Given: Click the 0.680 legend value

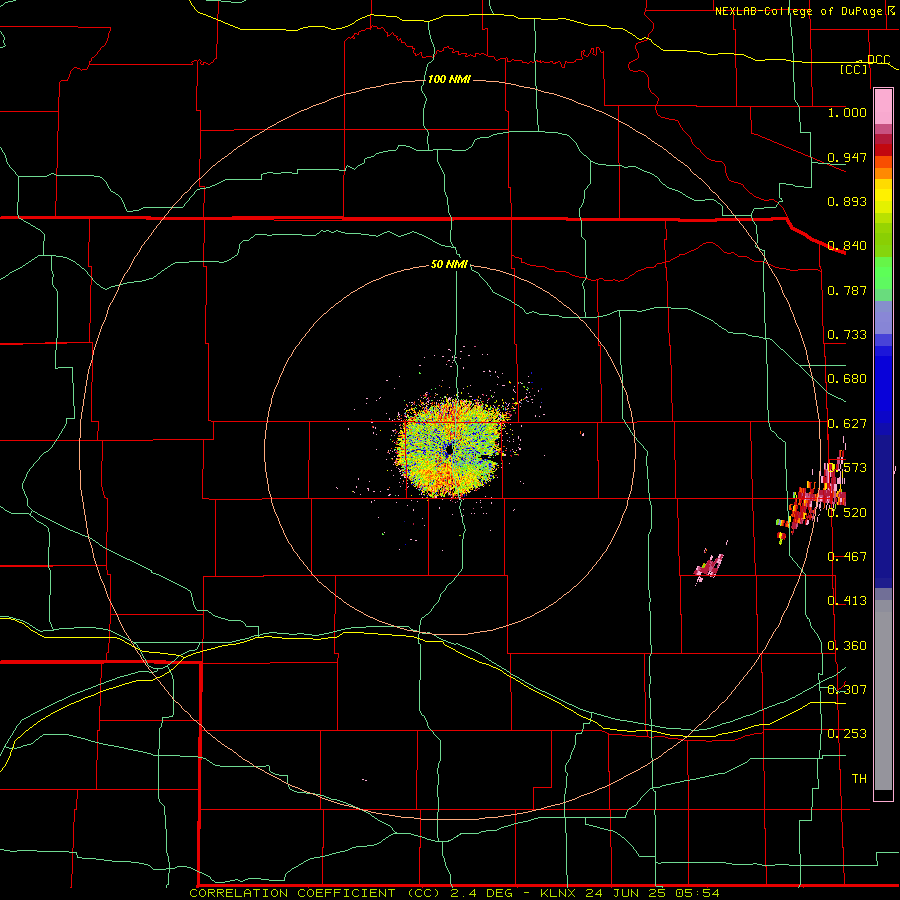Looking at the screenshot, I should (847, 379).
